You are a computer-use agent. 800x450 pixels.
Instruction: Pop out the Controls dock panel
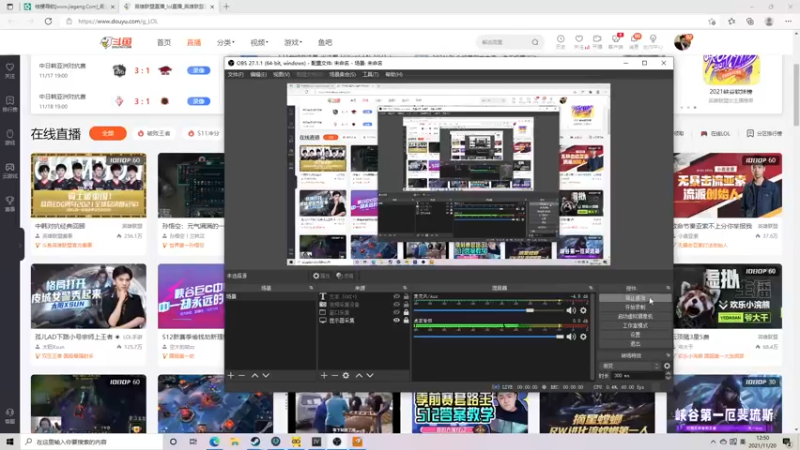click(668, 288)
